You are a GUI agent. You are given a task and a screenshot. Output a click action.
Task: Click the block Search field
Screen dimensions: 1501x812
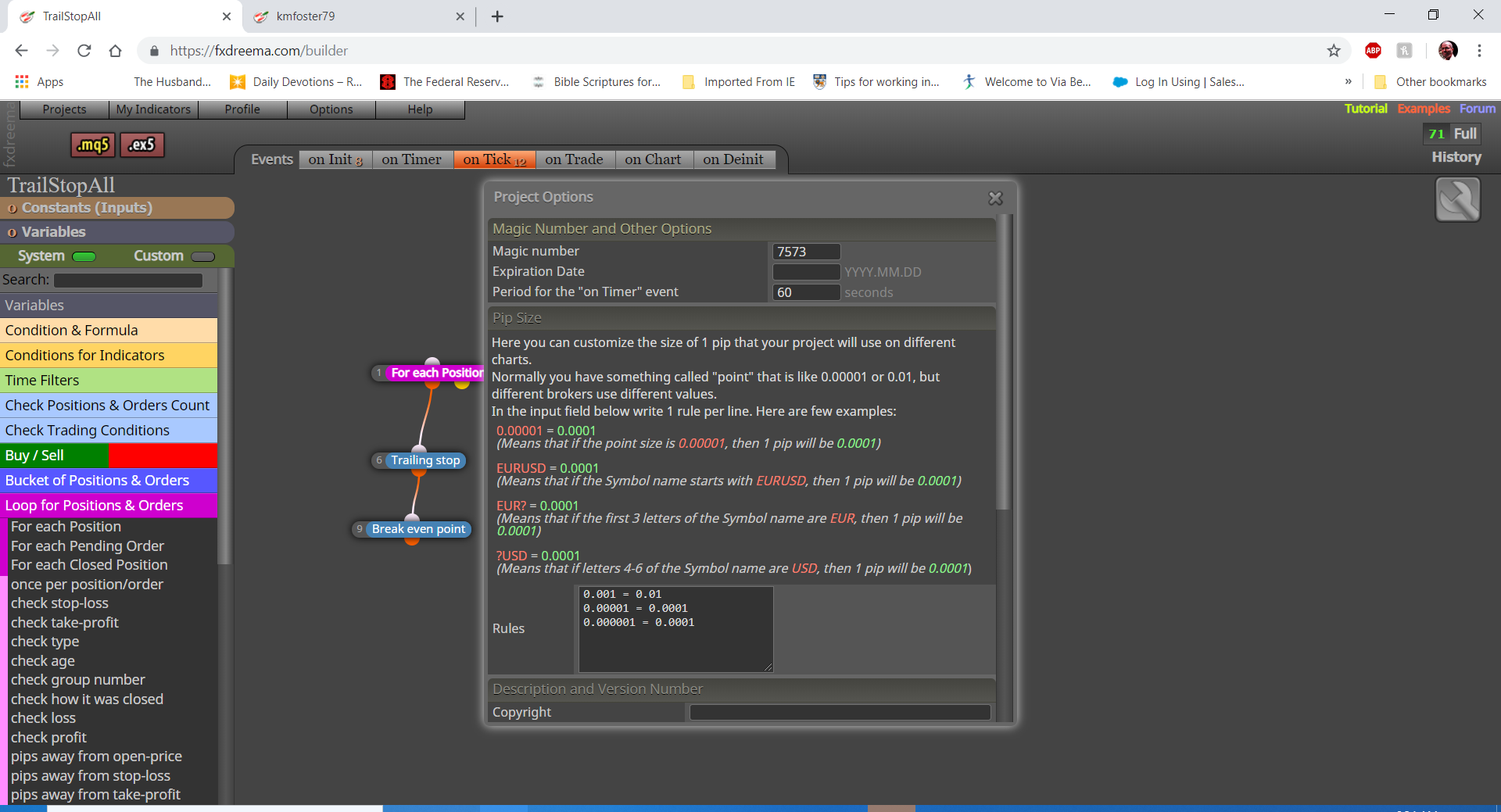(128, 281)
